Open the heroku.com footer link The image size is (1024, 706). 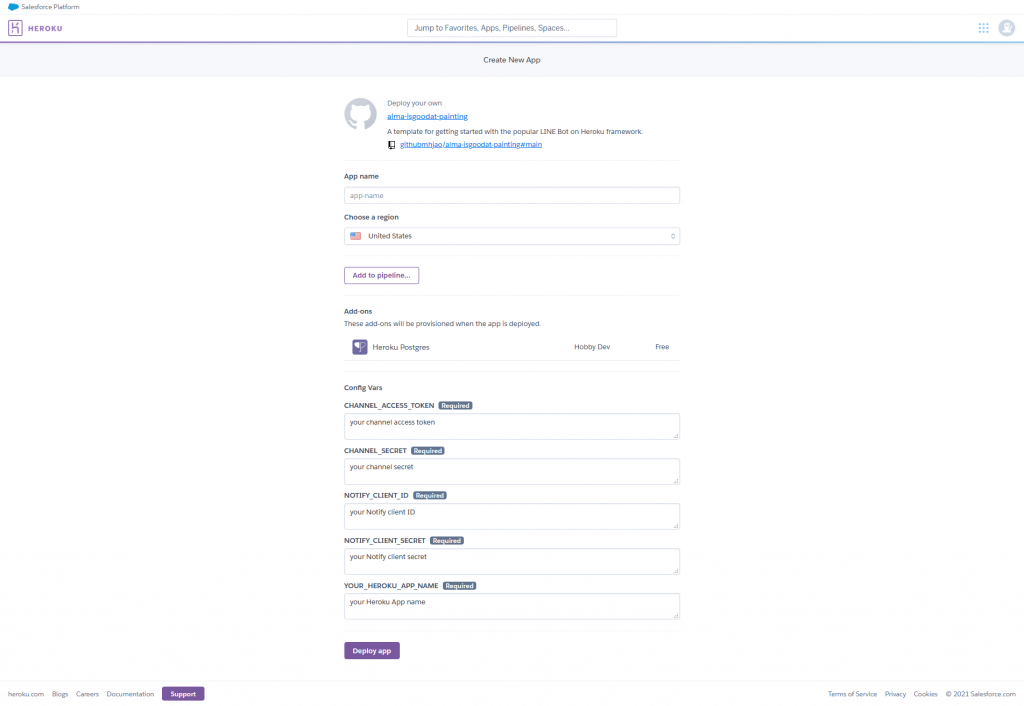pos(25,694)
